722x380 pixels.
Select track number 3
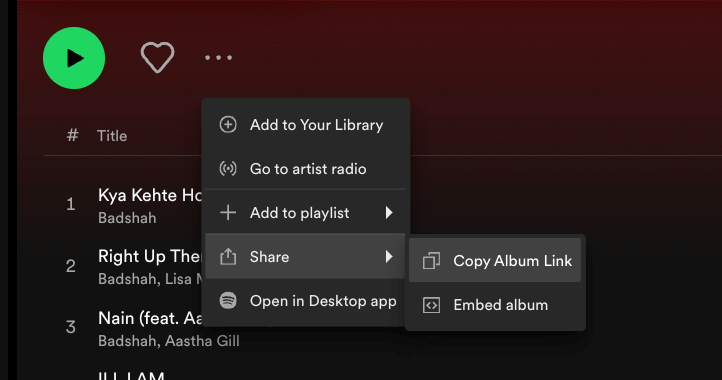coord(70,327)
